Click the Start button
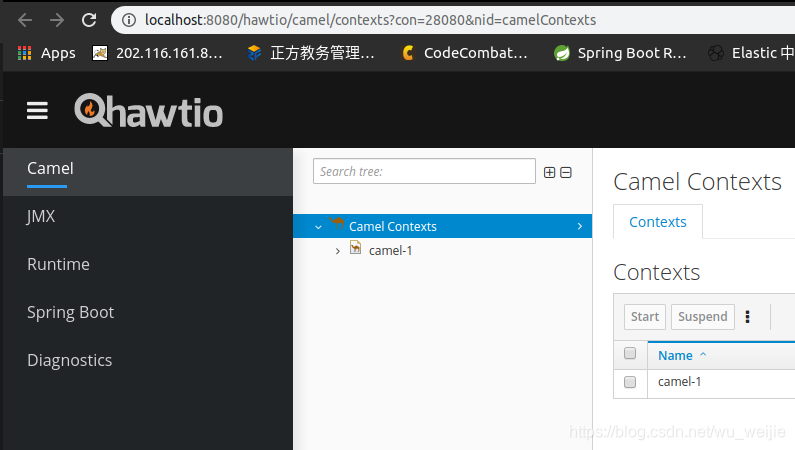The image size is (795, 450). click(645, 317)
